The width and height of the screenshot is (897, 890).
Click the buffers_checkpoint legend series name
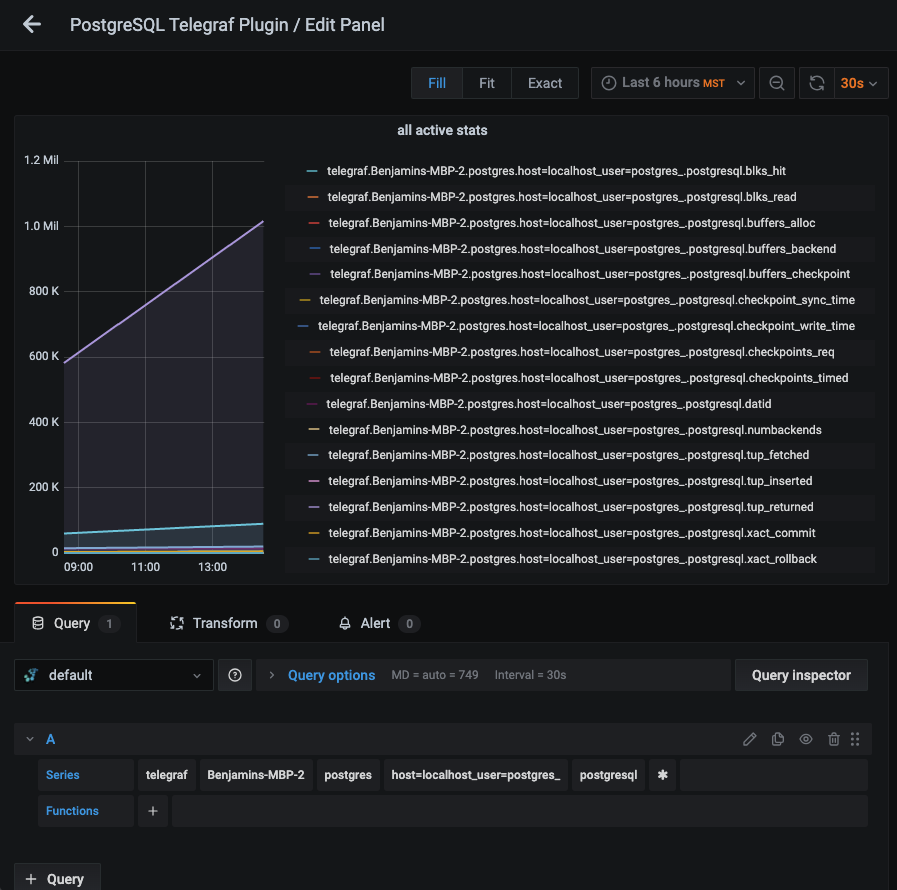pos(590,274)
